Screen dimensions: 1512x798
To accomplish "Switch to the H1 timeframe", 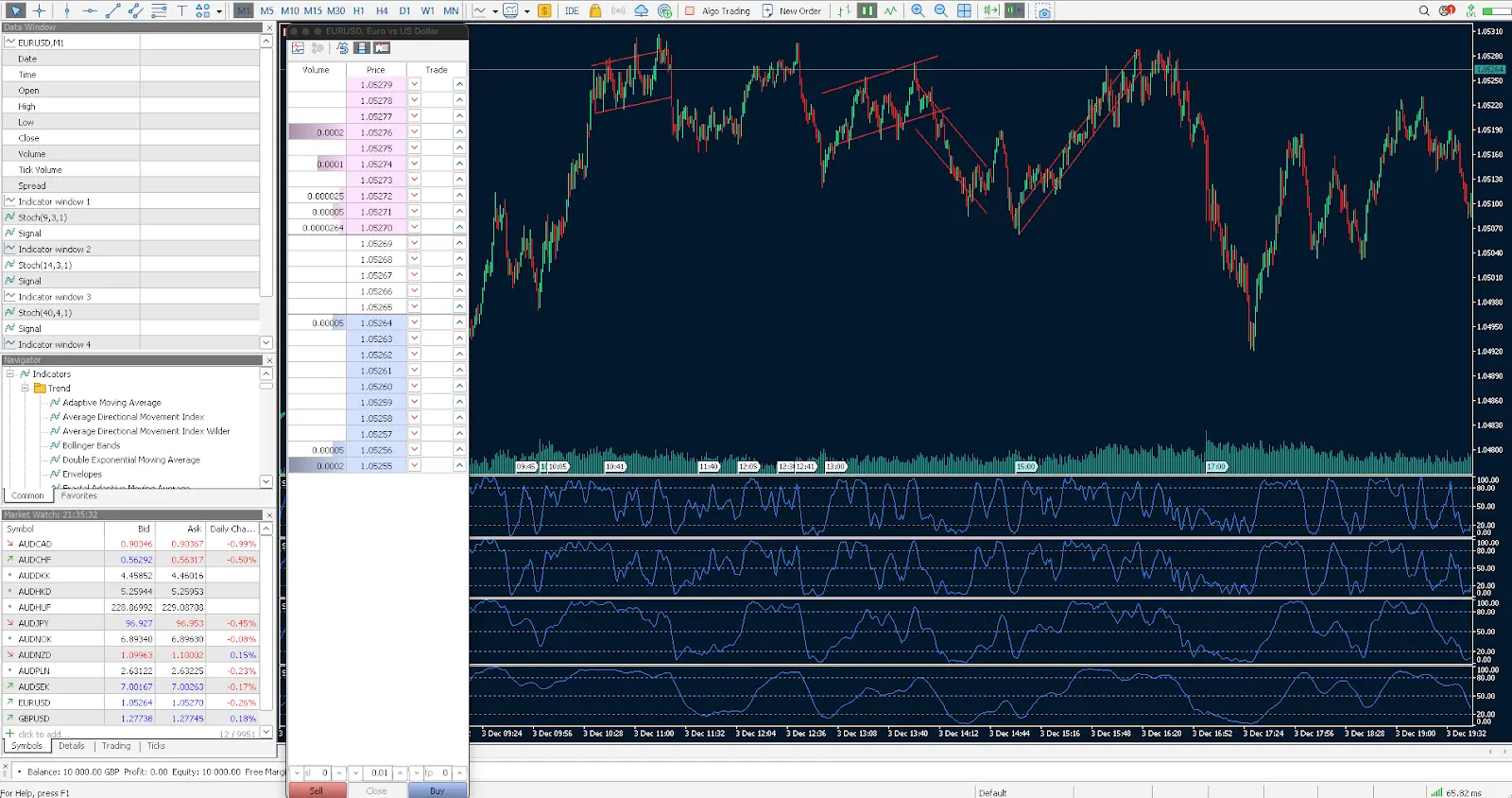I will pos(359,10).
